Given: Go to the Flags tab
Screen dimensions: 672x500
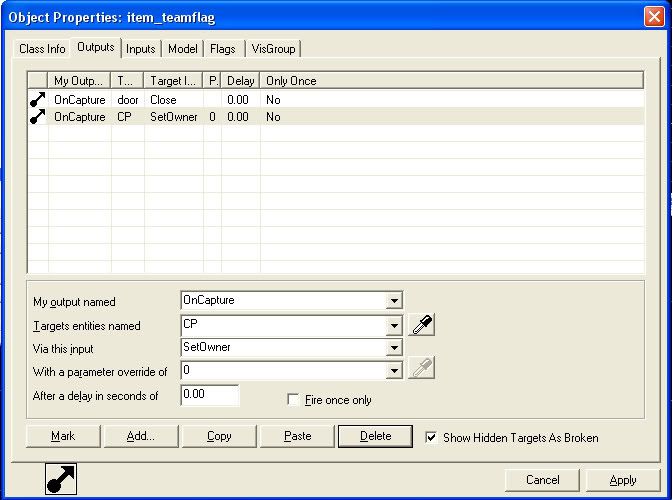Looking at the screenshot, I should coord(221,49).
